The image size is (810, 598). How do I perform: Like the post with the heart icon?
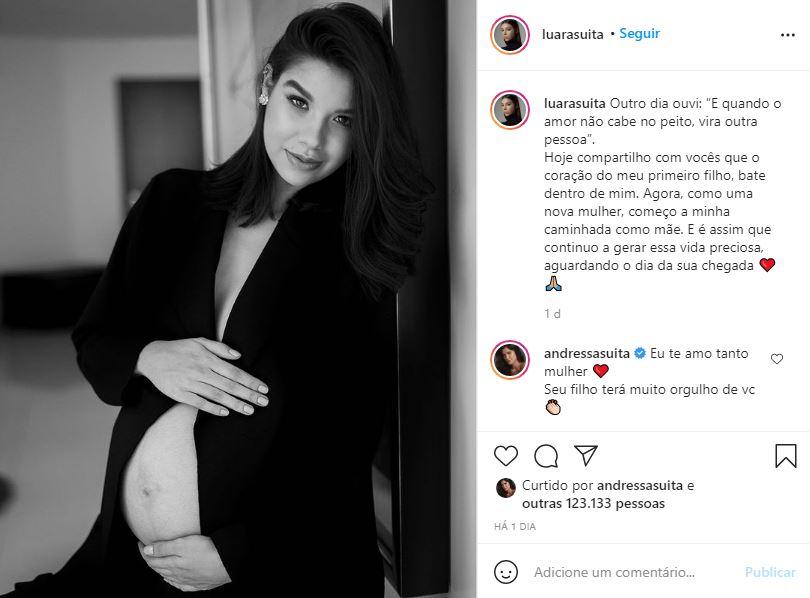(x=506, y=456)
